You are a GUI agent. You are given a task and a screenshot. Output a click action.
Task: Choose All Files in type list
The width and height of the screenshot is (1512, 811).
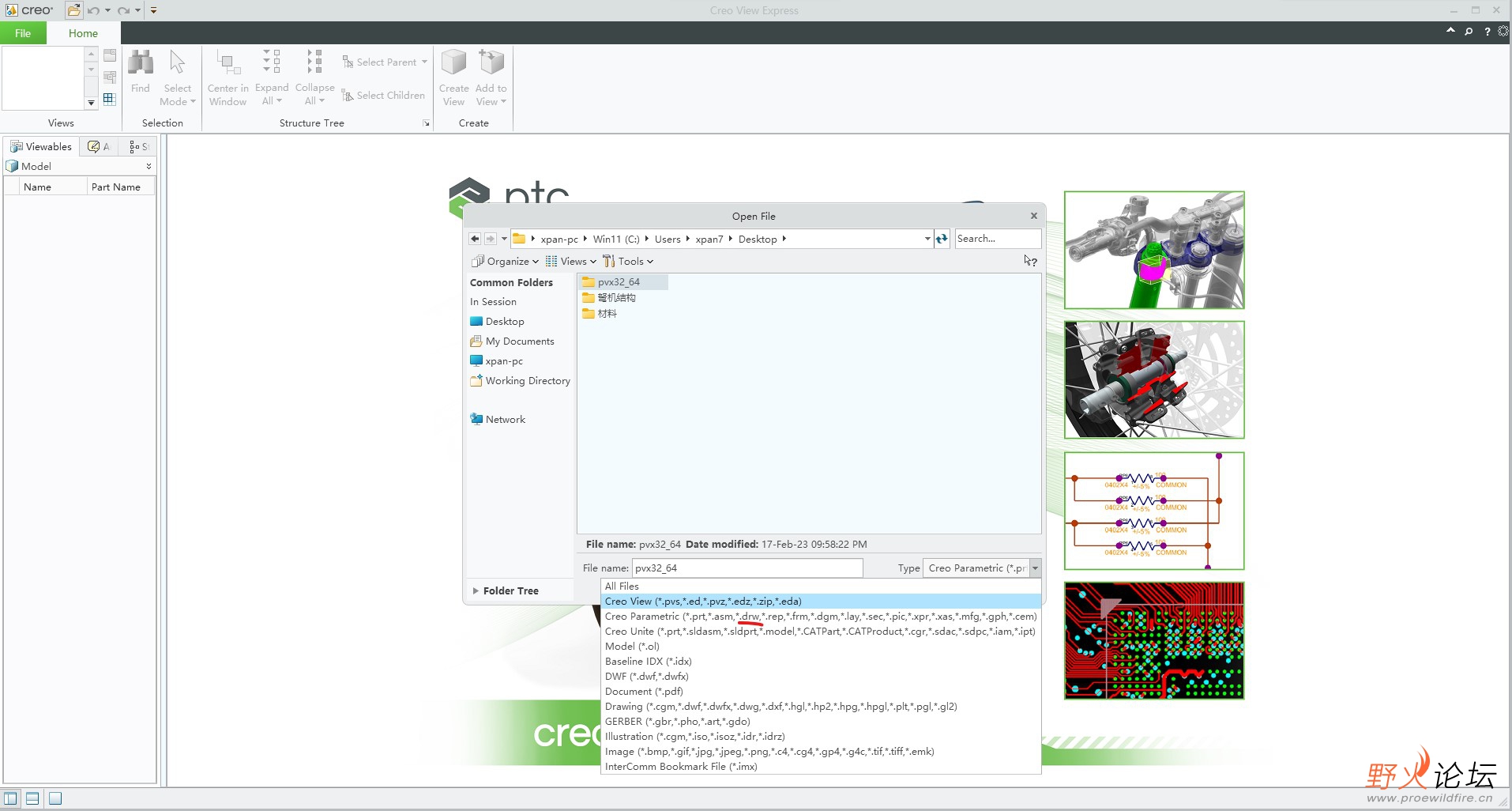[x=821, y=587]
